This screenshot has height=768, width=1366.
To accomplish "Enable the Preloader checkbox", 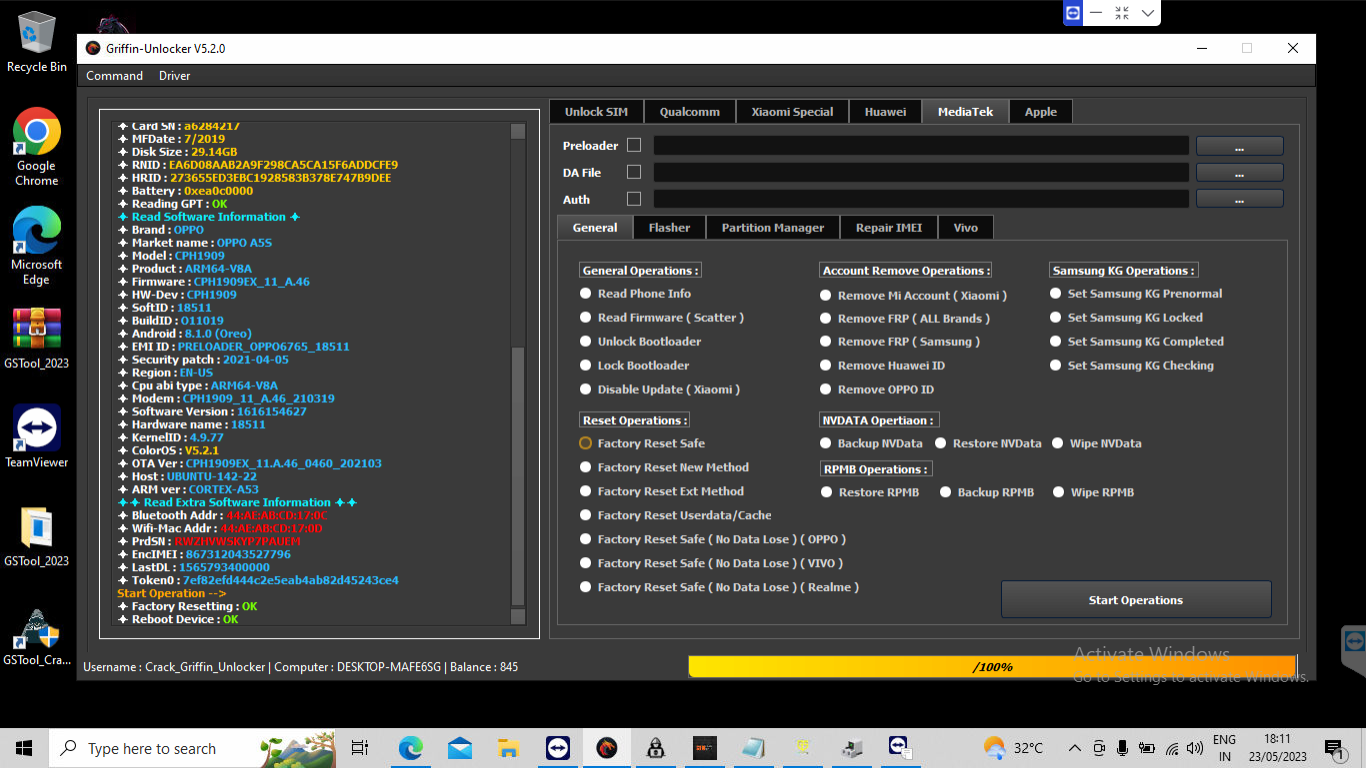I will [634, 145].
